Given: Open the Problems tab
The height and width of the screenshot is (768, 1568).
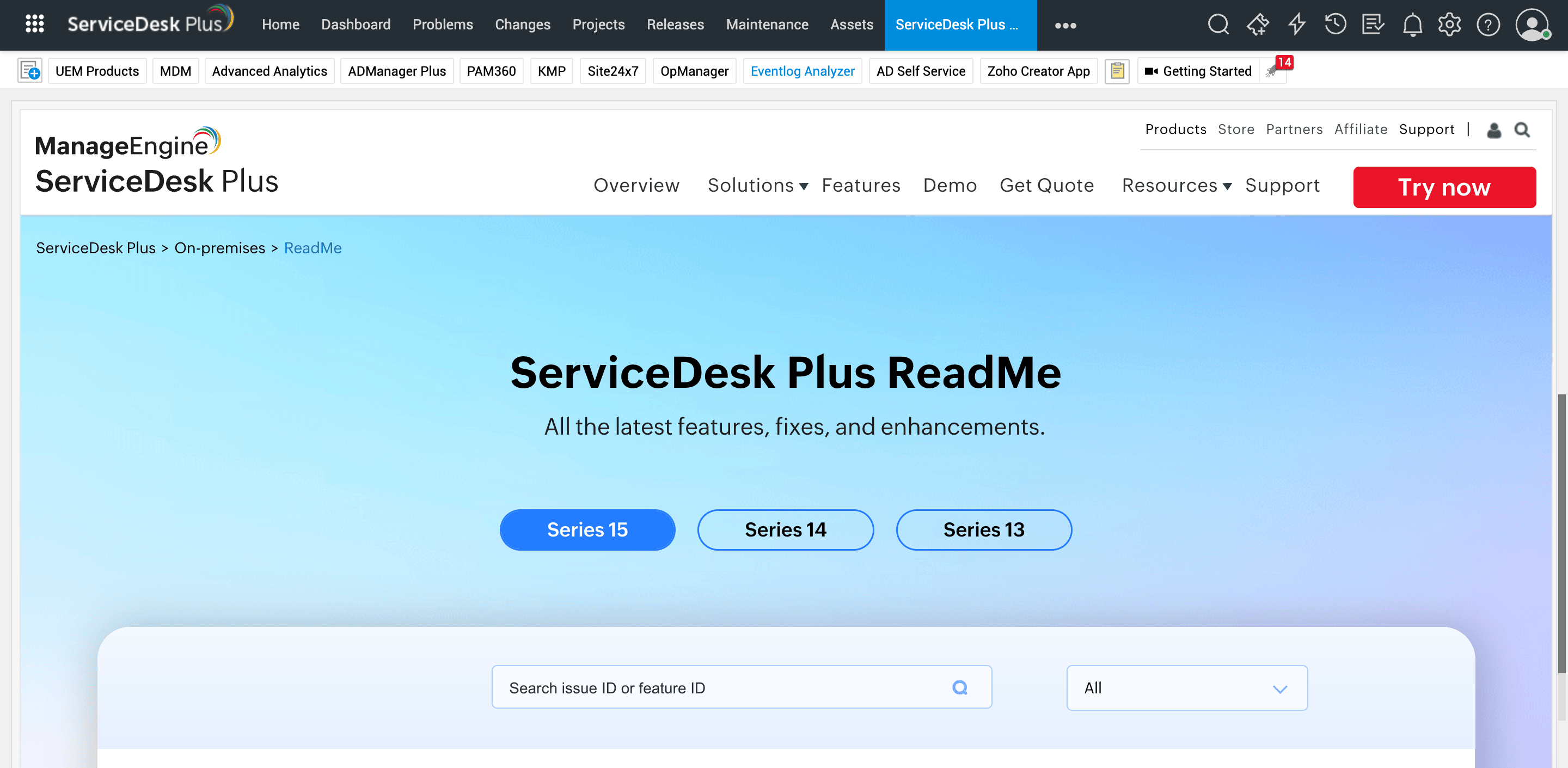Looking at the screenshot, I should click(x=443, y=25).
